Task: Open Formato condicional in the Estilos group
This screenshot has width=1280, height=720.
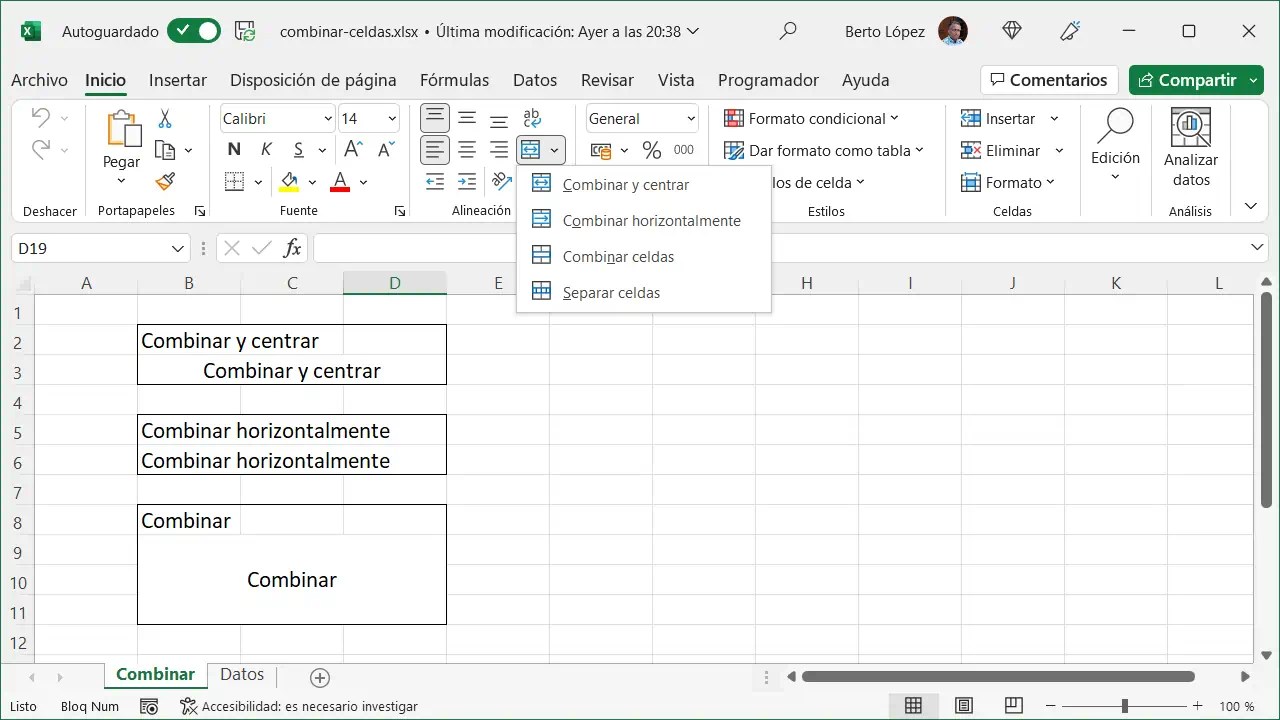Action: coord(812,118)
